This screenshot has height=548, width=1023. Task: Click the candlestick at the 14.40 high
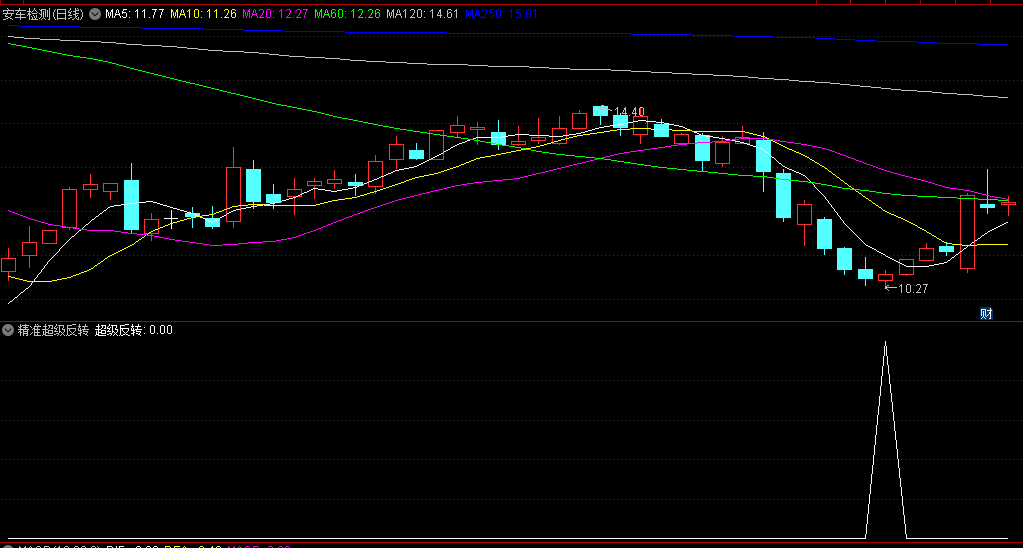click(600, 112)
